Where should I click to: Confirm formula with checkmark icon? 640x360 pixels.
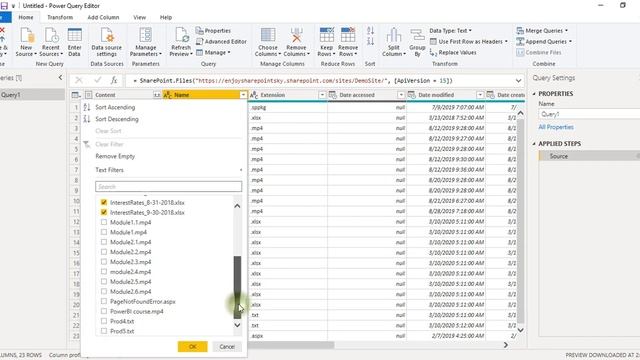tap(97, 80)
